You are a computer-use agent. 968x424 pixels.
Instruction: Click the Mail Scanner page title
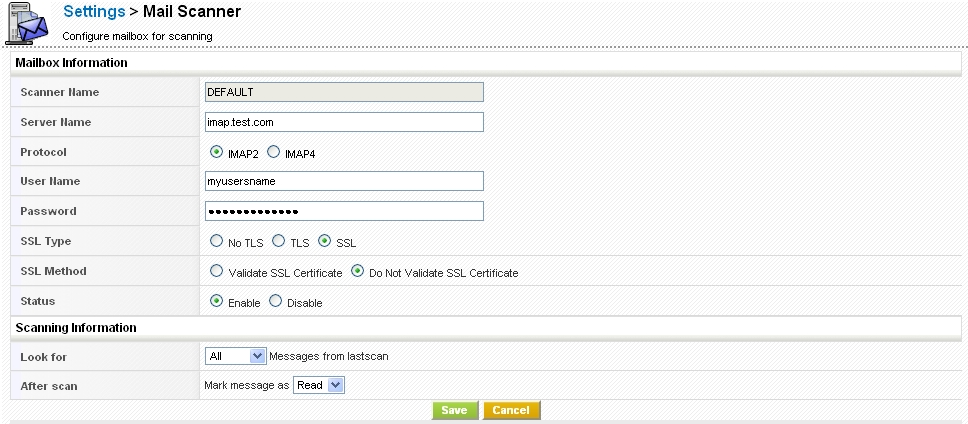[x=192, y=12]
